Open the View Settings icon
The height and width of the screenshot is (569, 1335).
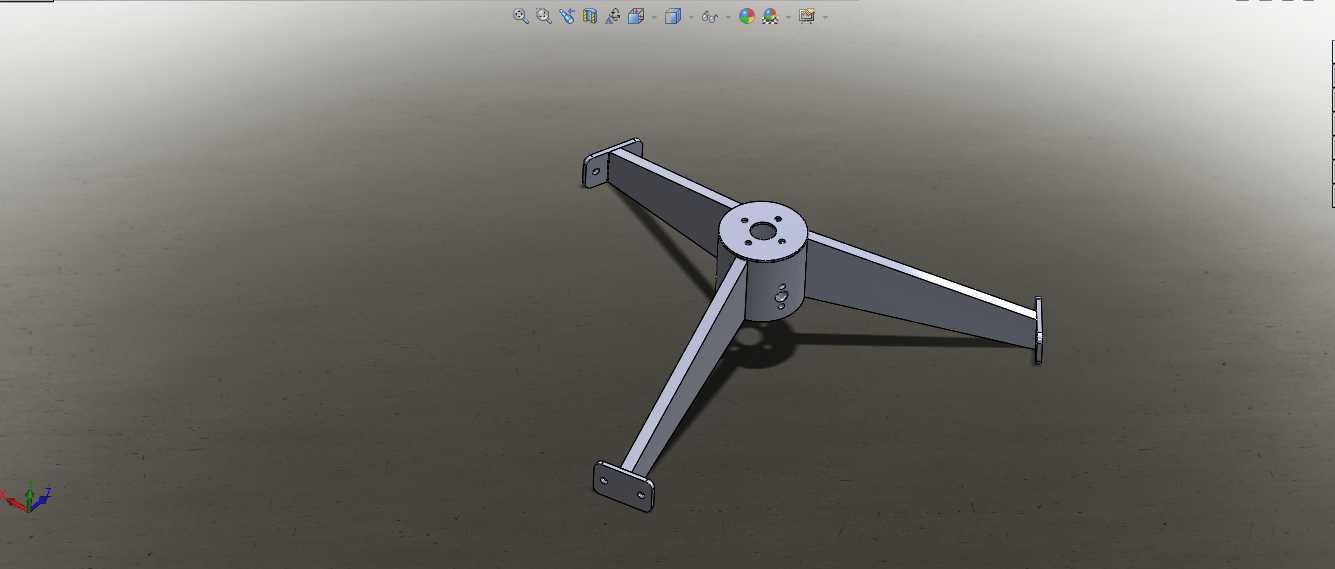pos(807,16)
